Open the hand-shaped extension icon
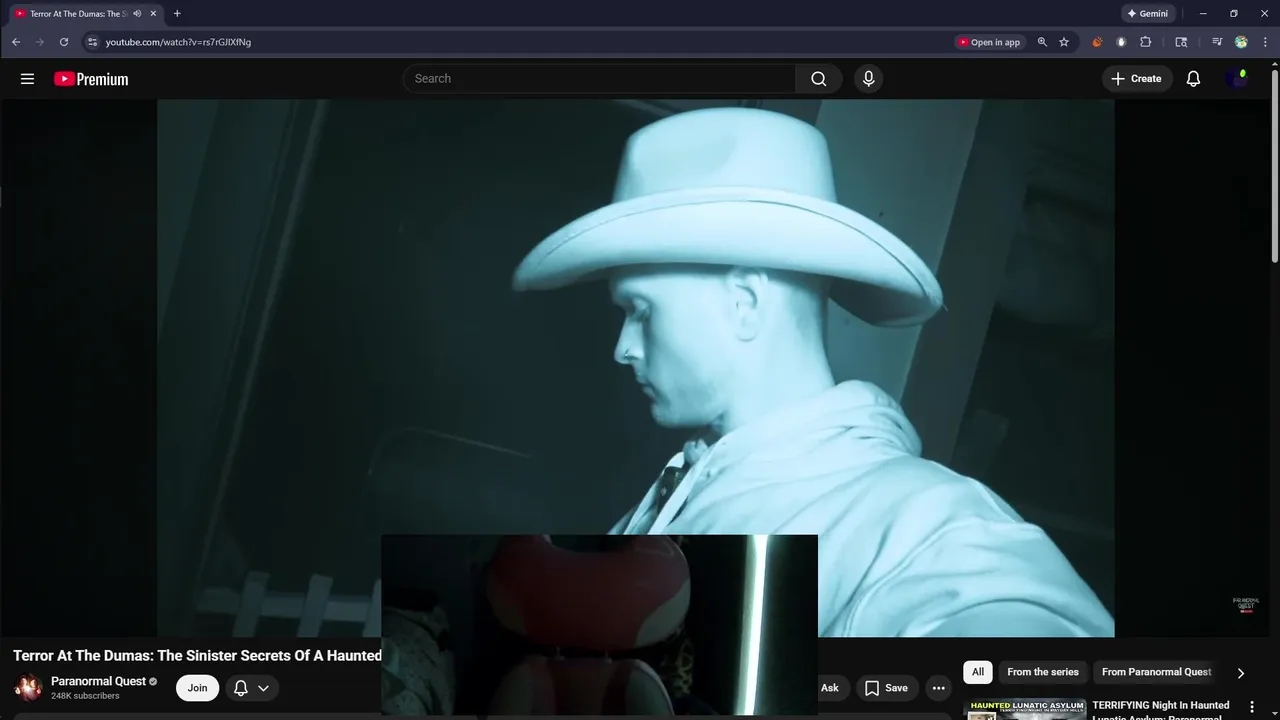Viewport: 1280px width, 720px height. 1121,42
